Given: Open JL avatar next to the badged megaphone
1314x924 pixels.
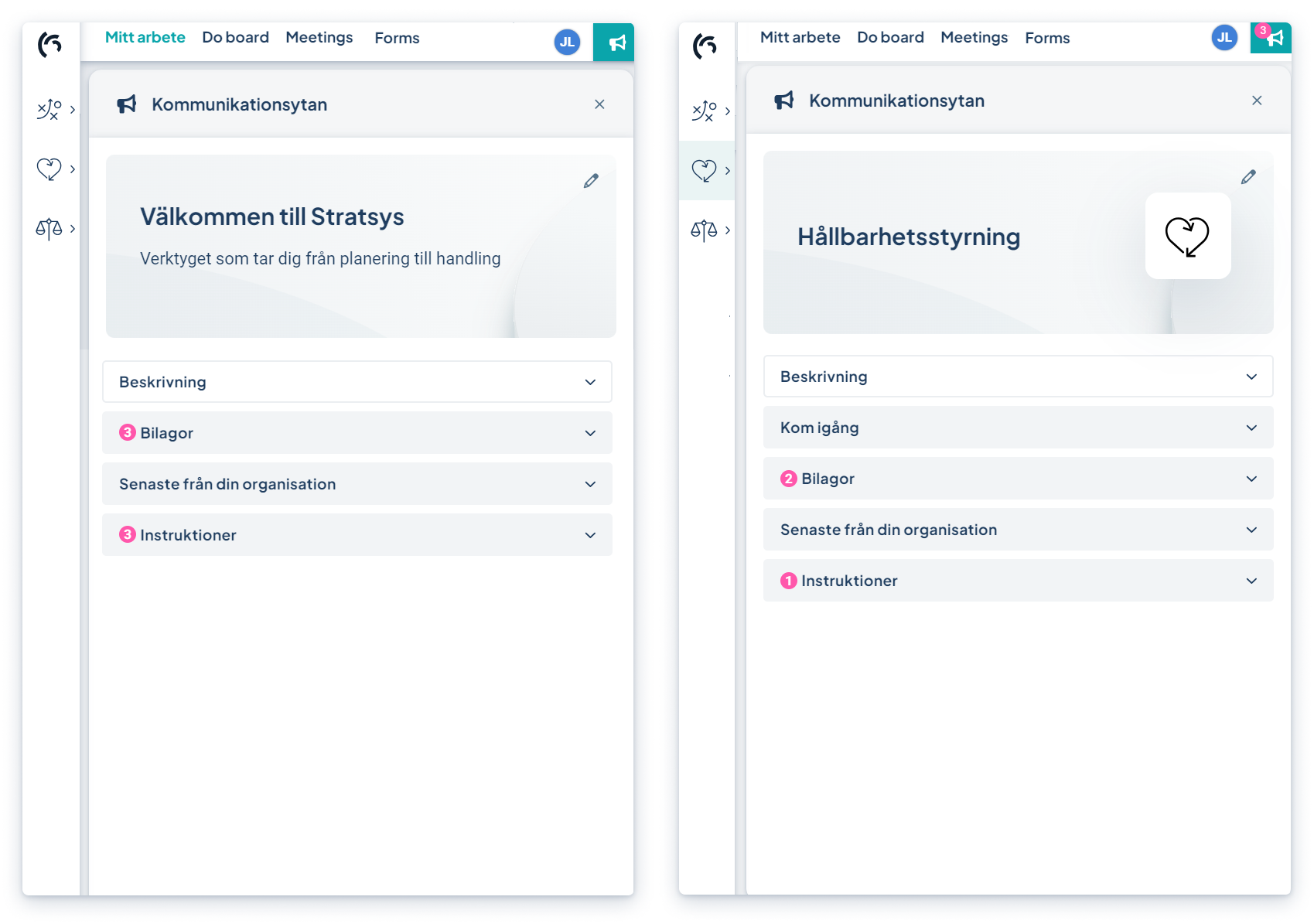Looking at the screenshot, I should pyautogui.click(x=1224, y=38).
